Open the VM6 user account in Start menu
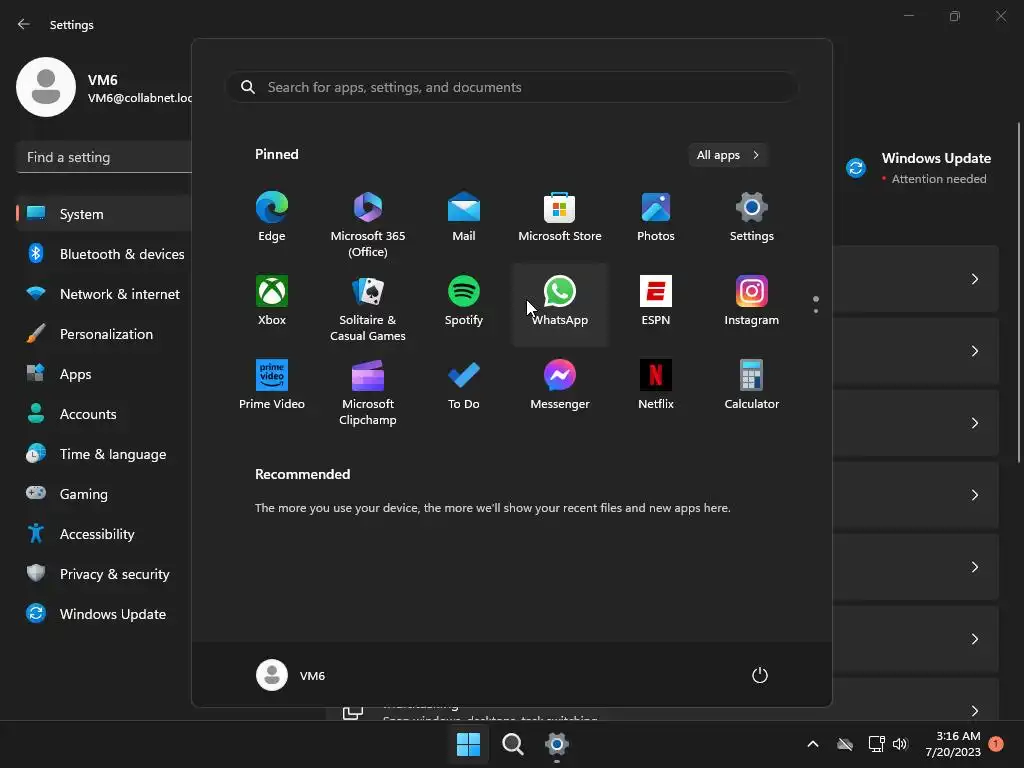 coord(291,675)
